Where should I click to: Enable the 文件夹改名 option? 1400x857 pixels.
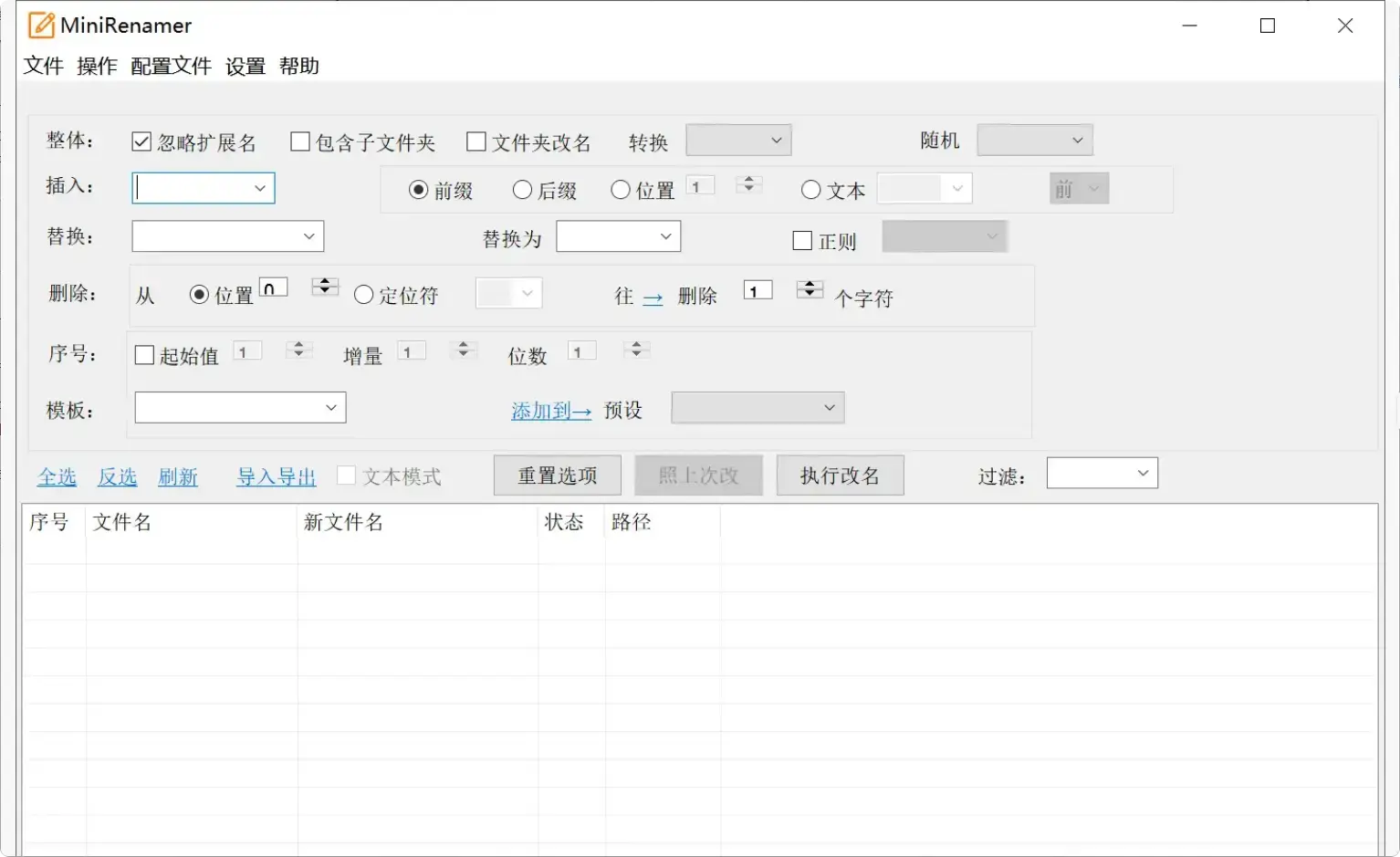475,141
